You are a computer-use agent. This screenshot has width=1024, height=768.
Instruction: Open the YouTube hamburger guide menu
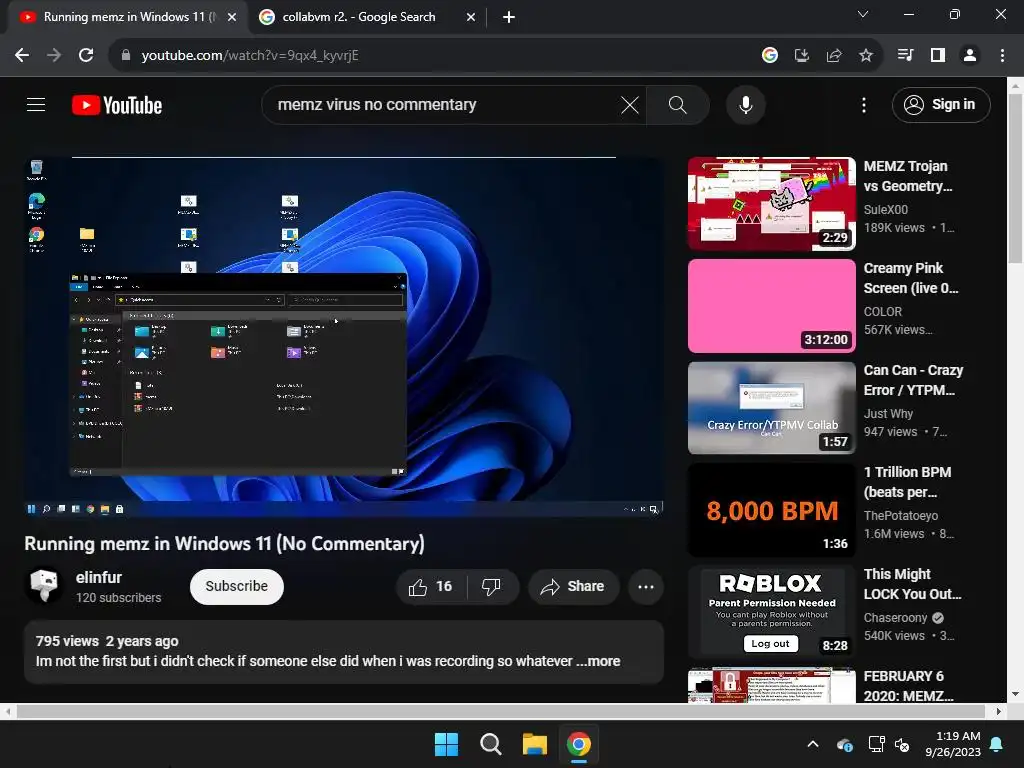point(36,104)
